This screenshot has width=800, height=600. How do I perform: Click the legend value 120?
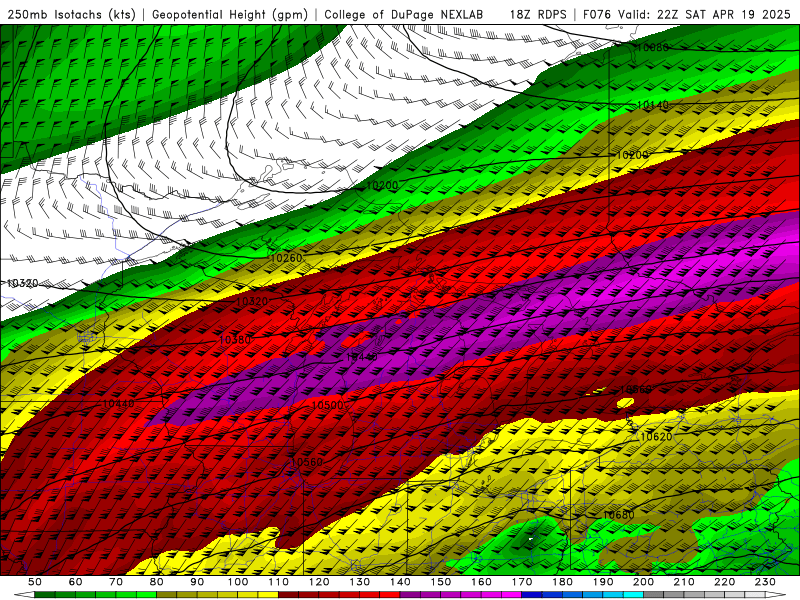[x=319, y=582]
